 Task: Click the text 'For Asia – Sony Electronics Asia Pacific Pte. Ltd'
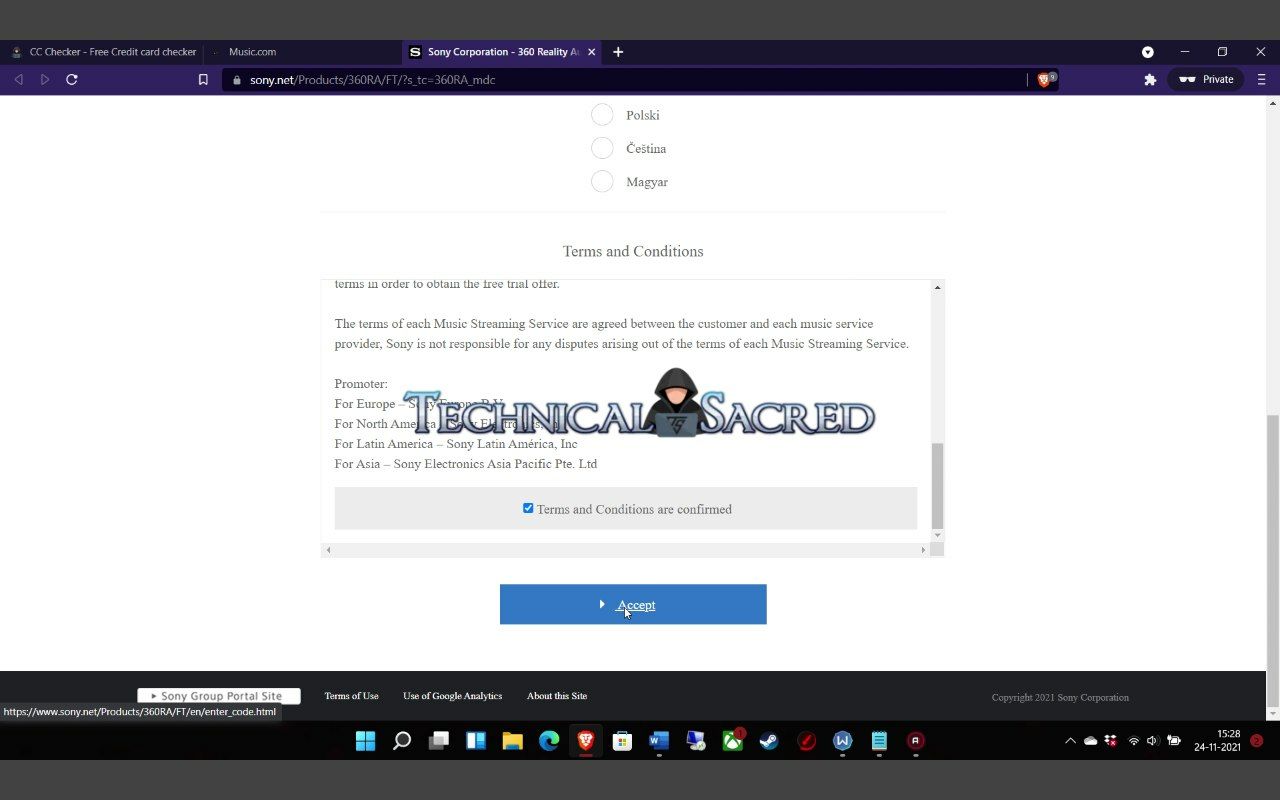point(466,464)
